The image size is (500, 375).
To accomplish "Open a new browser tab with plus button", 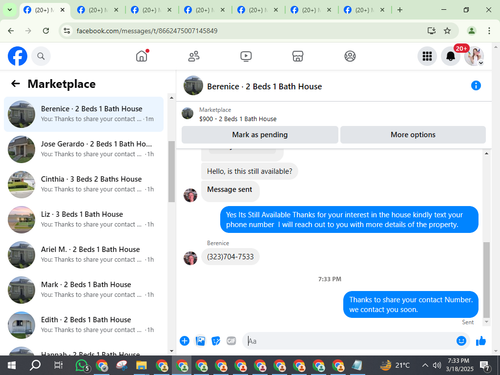I will (x=400, y=10).
